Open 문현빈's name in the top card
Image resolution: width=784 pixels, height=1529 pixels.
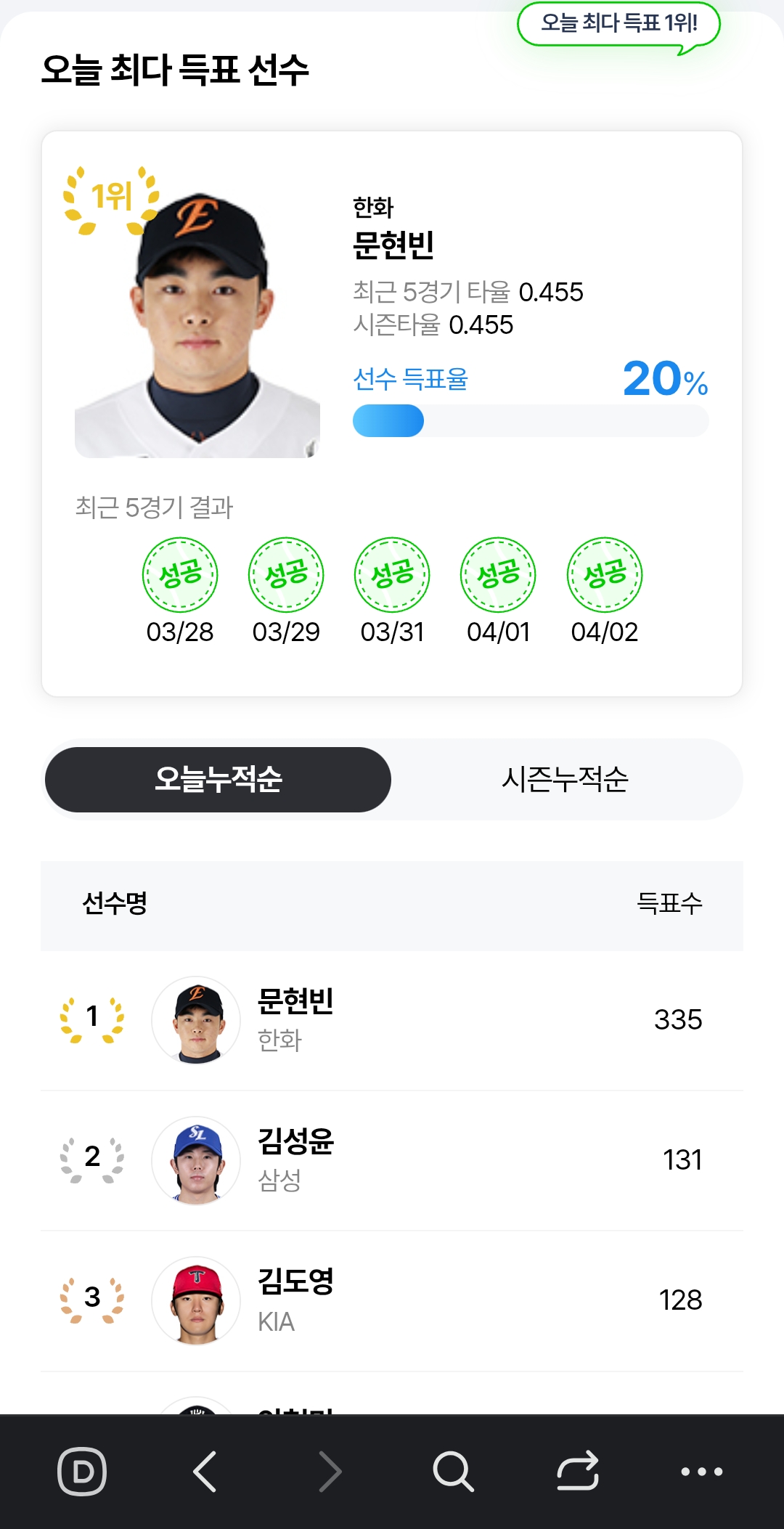(393, 245)
